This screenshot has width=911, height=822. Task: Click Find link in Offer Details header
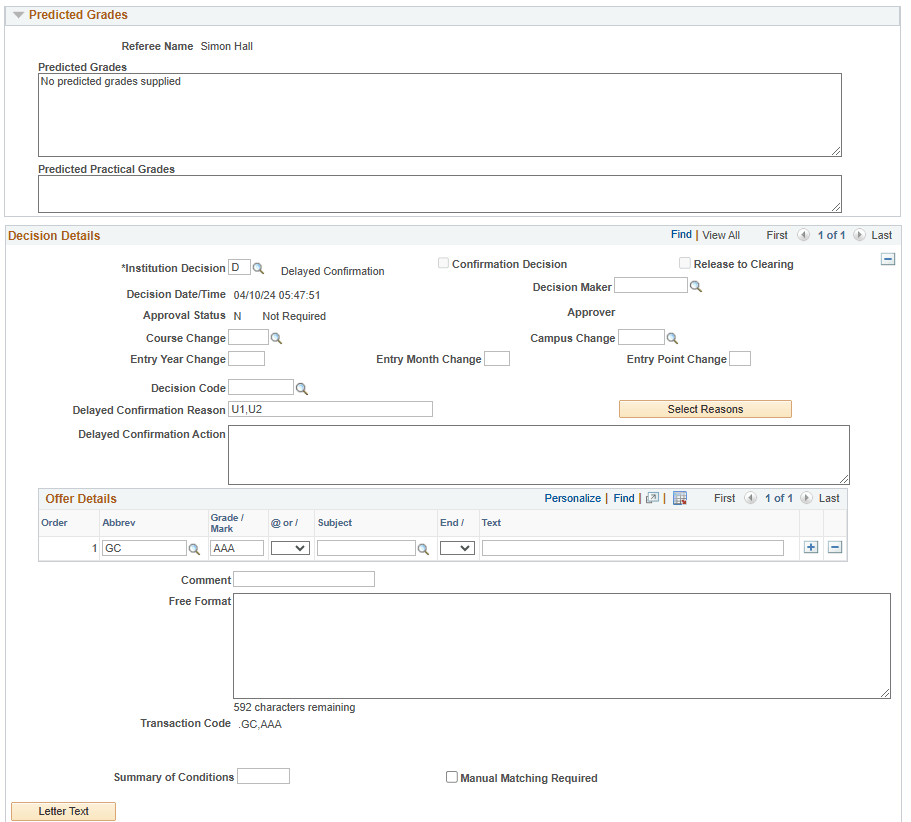[624, 498]
